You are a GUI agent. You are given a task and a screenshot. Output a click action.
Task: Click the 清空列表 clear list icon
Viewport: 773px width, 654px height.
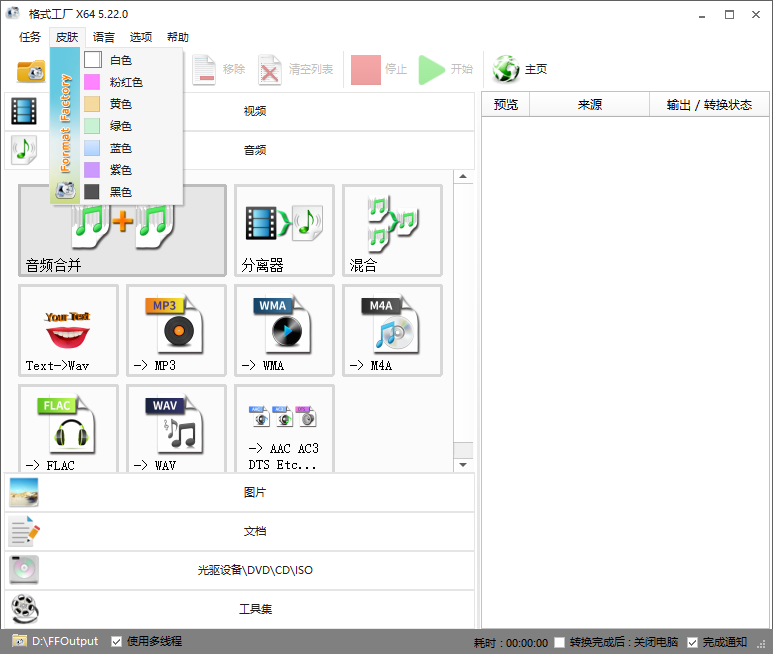270,69
